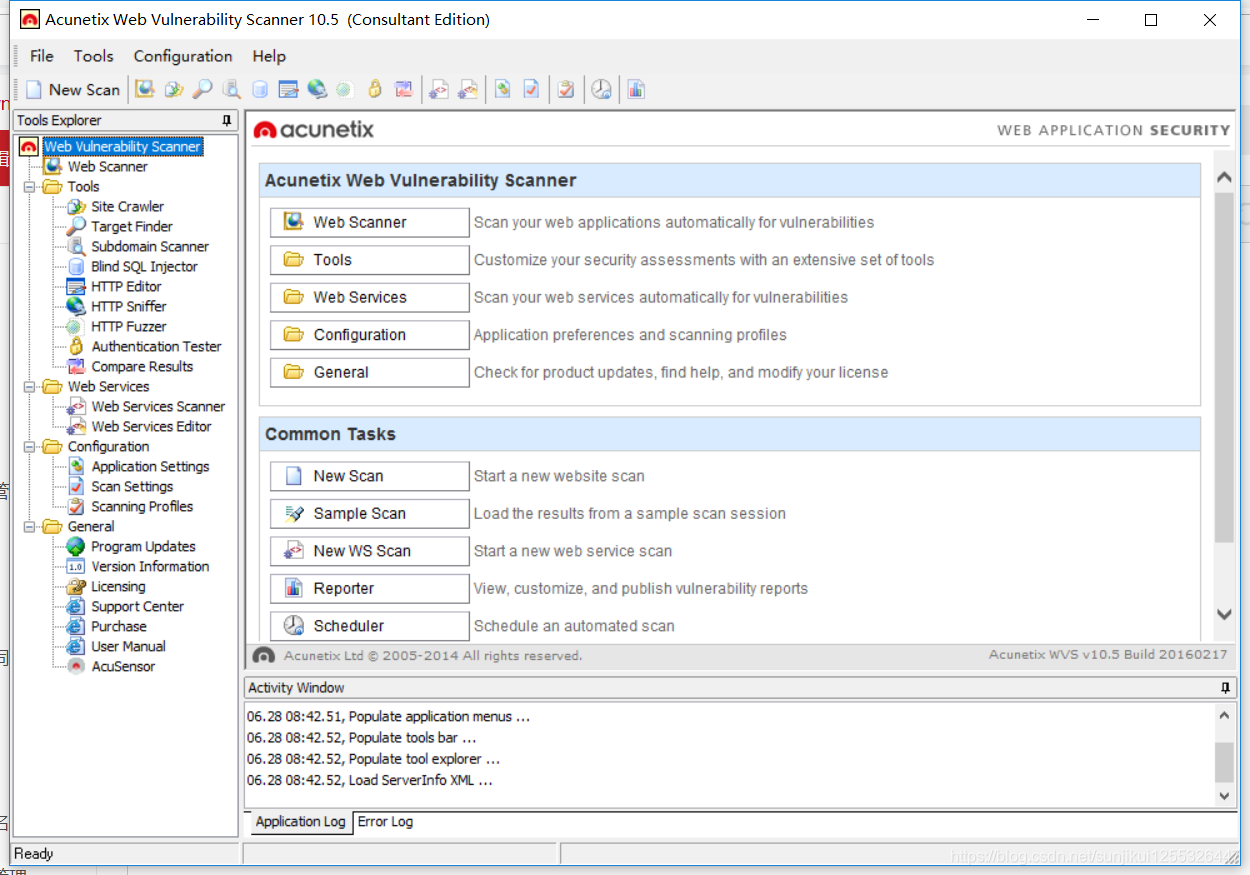Viewport: 1250px width, 875px height.
Task: Open HTTP Fuzzer toolbar icon
Action: click(344, 90)
